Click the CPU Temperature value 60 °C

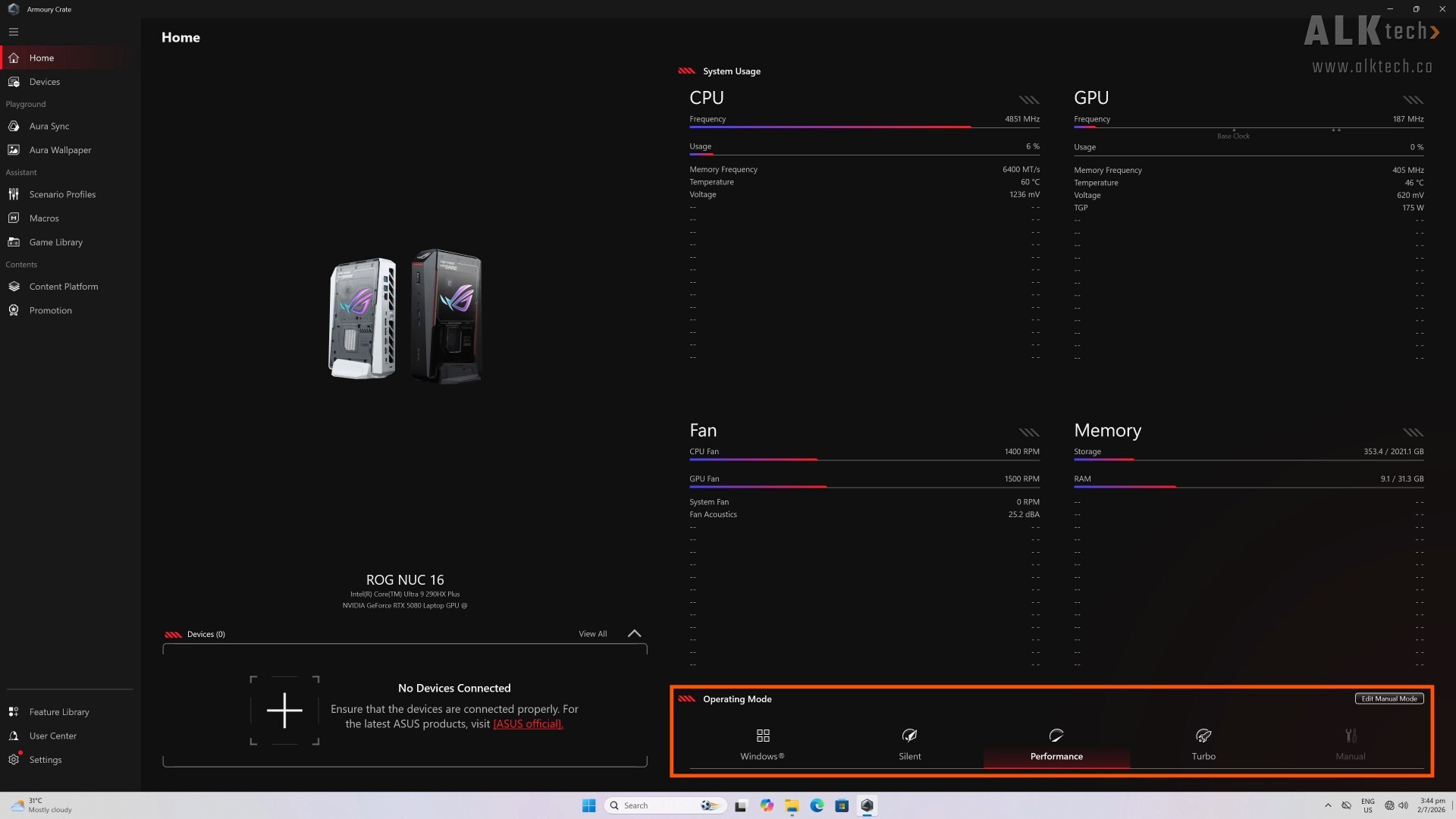point(1030,182)
